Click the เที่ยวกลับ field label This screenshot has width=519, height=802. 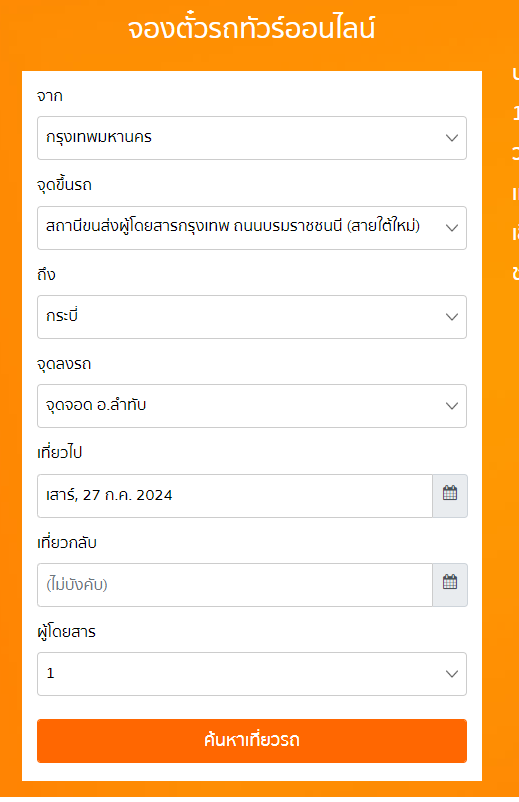point(67,542)
